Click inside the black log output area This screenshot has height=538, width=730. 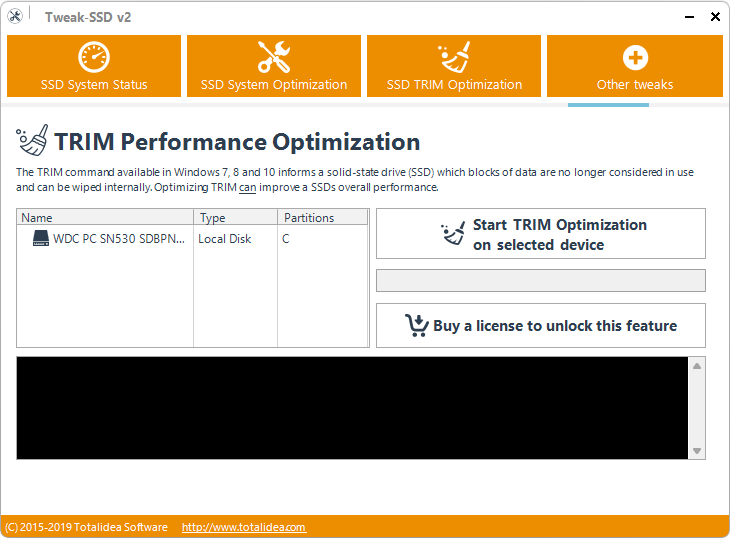coord(352,408)
